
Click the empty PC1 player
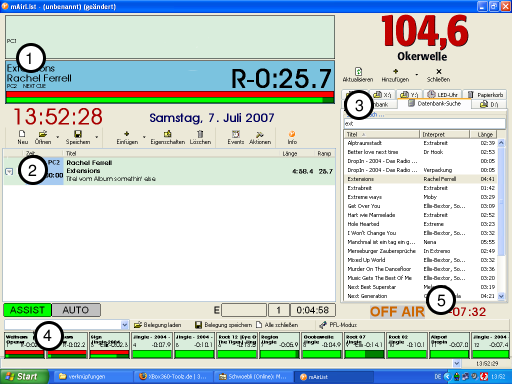(170, 37)
